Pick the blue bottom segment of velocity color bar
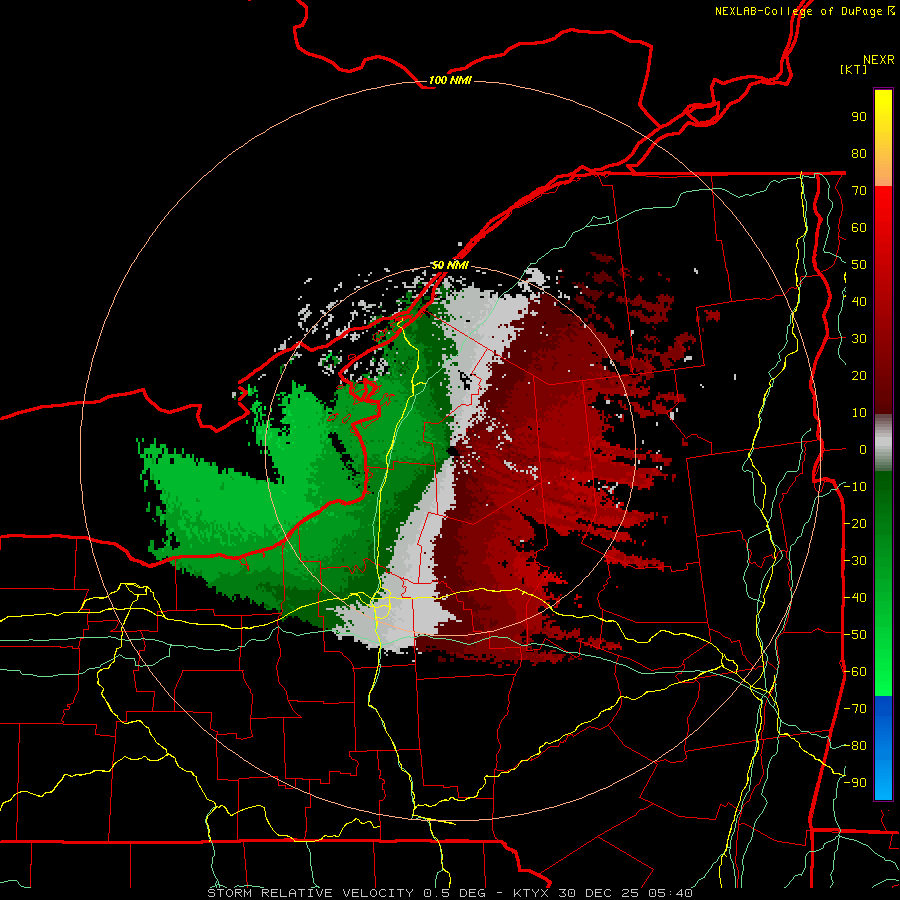This screenshot has width=900, height=900. [x=883, y=747]
